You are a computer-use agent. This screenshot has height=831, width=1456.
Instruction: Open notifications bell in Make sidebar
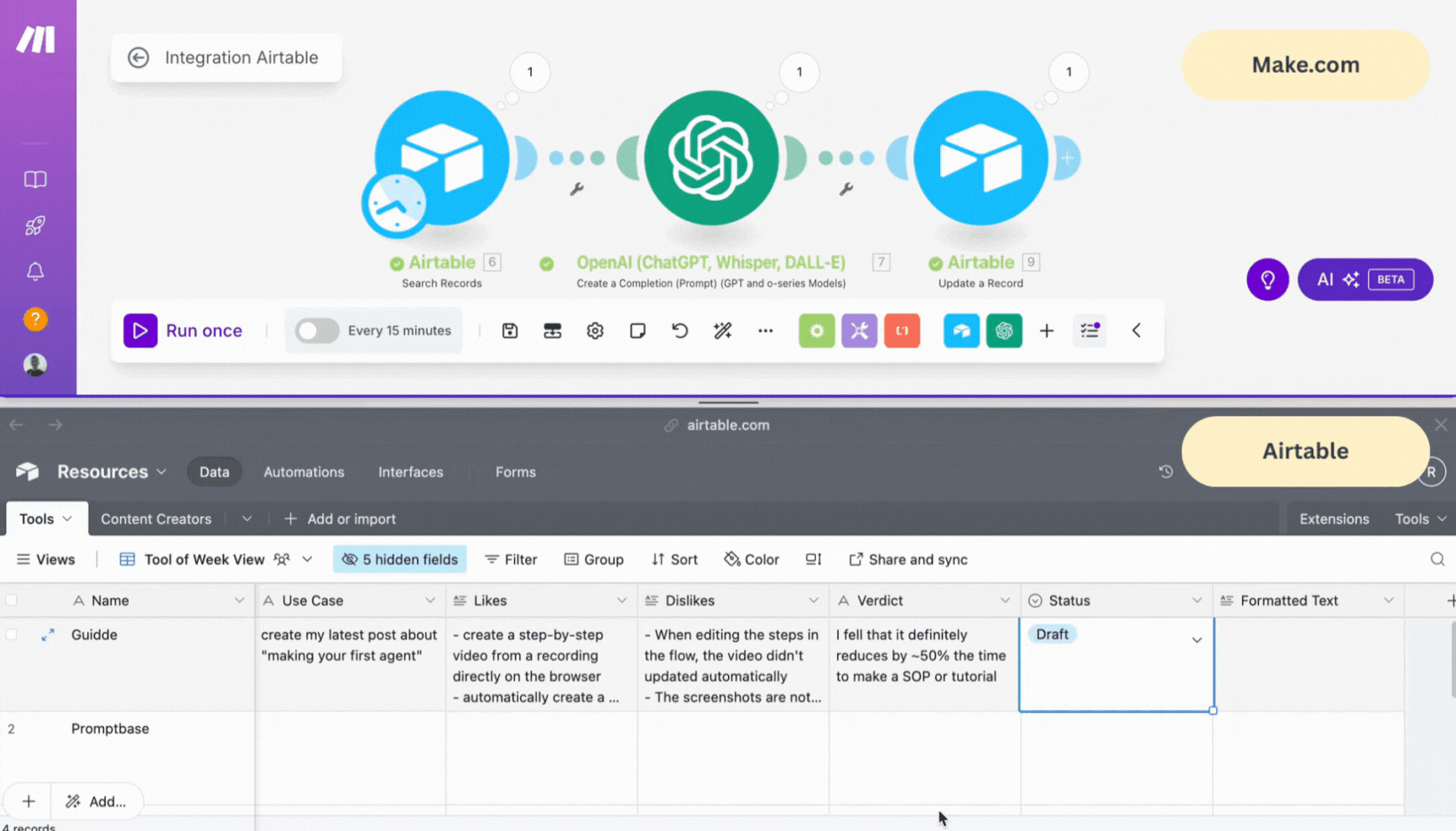36,272
